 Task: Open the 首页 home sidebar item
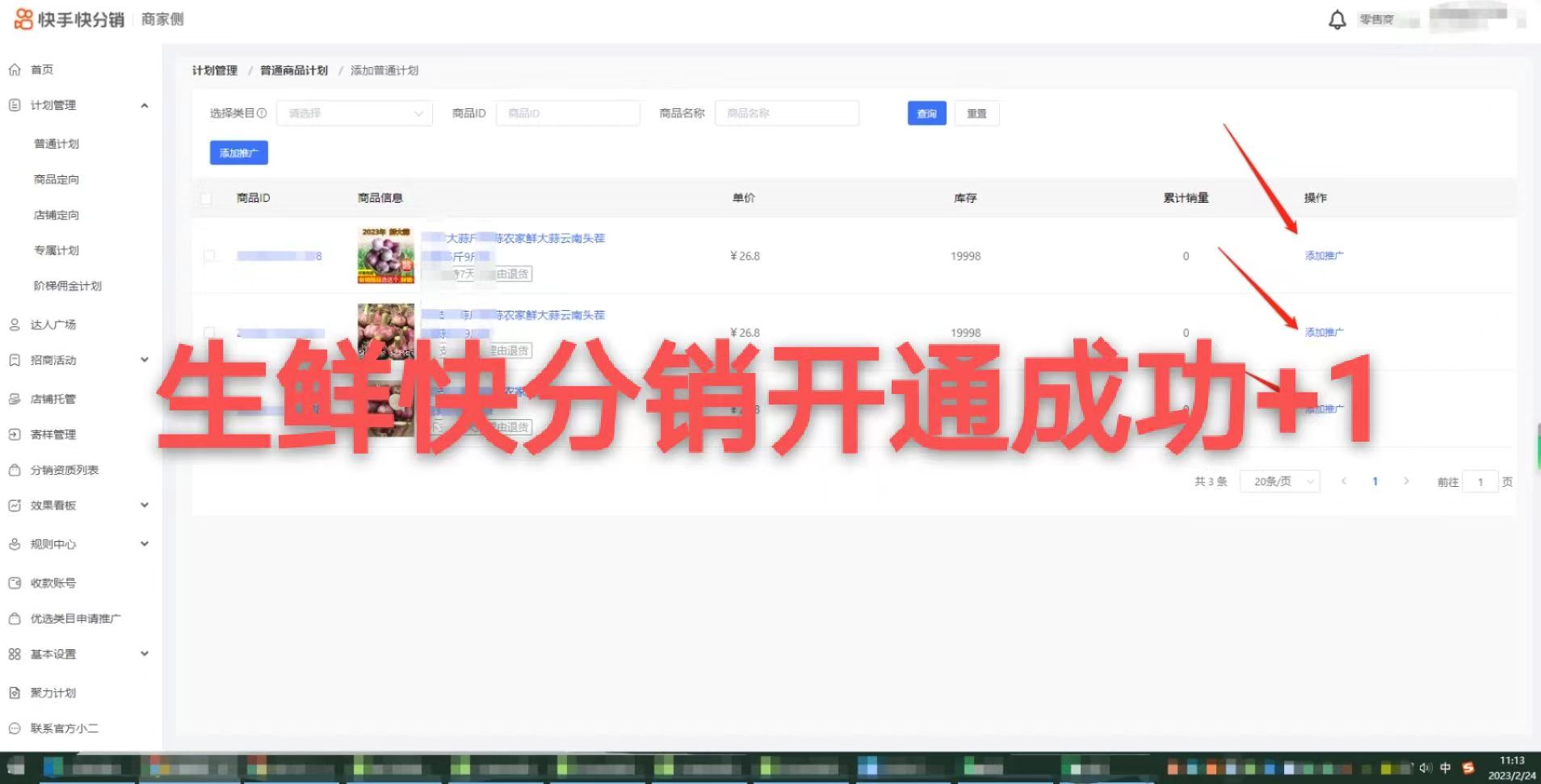[x=42, y=69]
